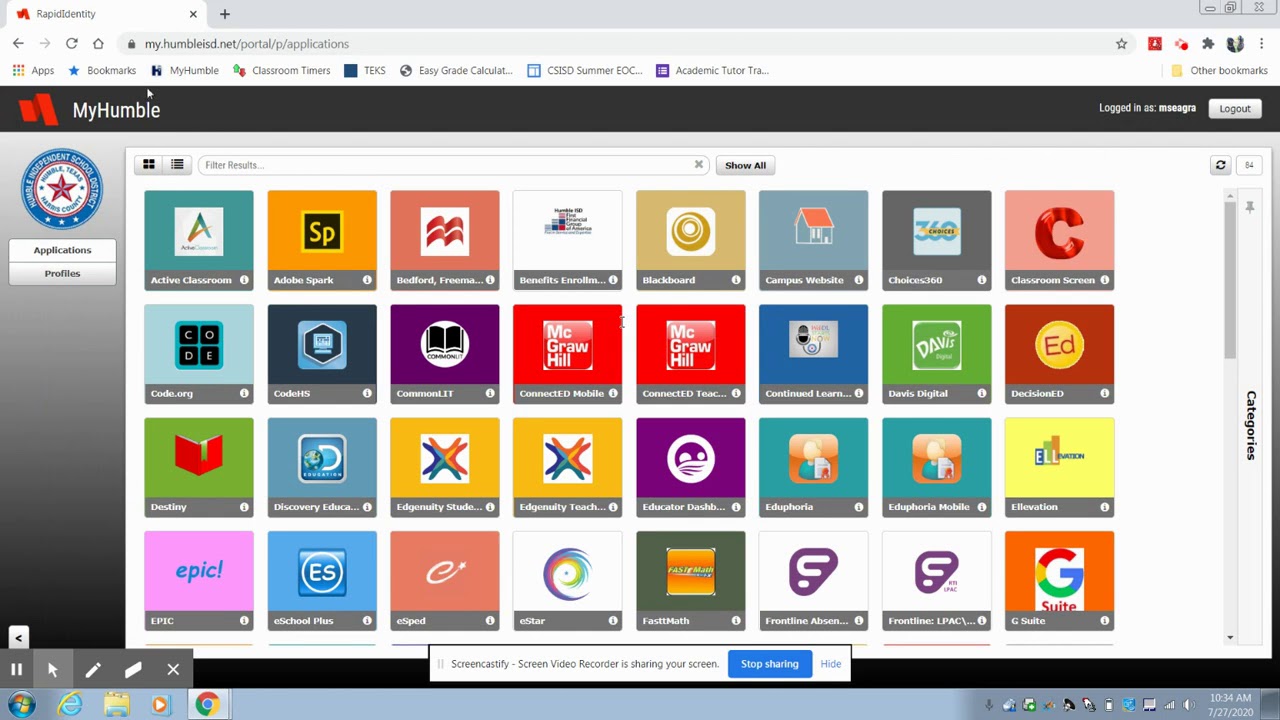Open Campus Website tile

coord(813,240)
